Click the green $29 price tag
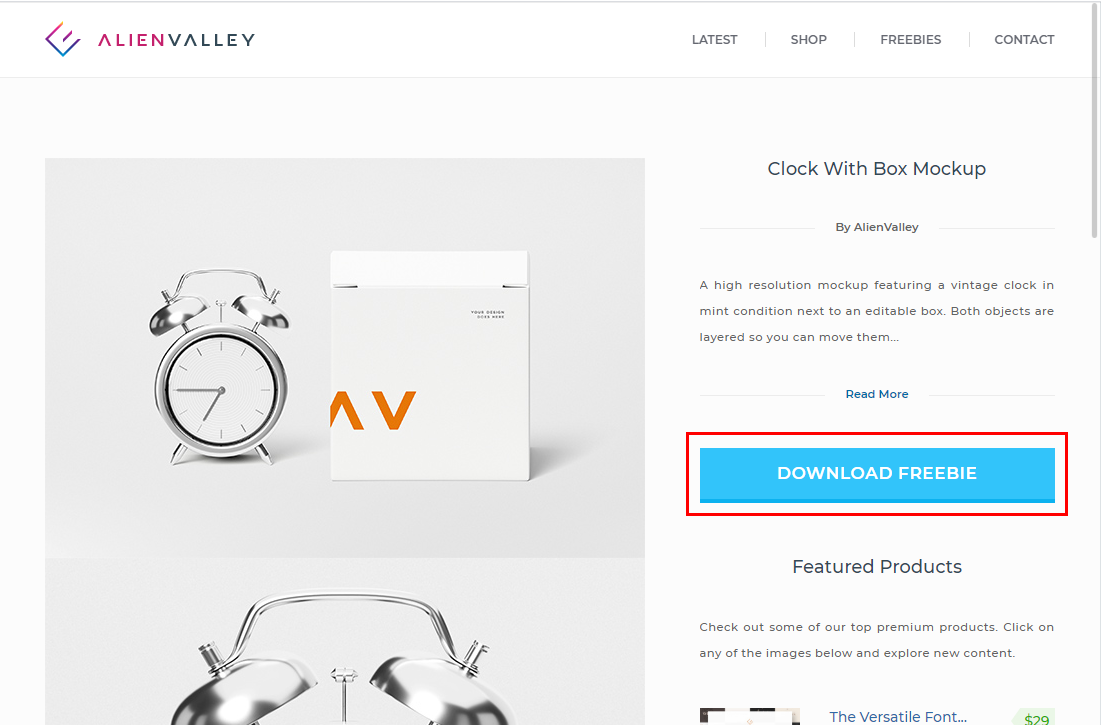 click(1036, 719)
